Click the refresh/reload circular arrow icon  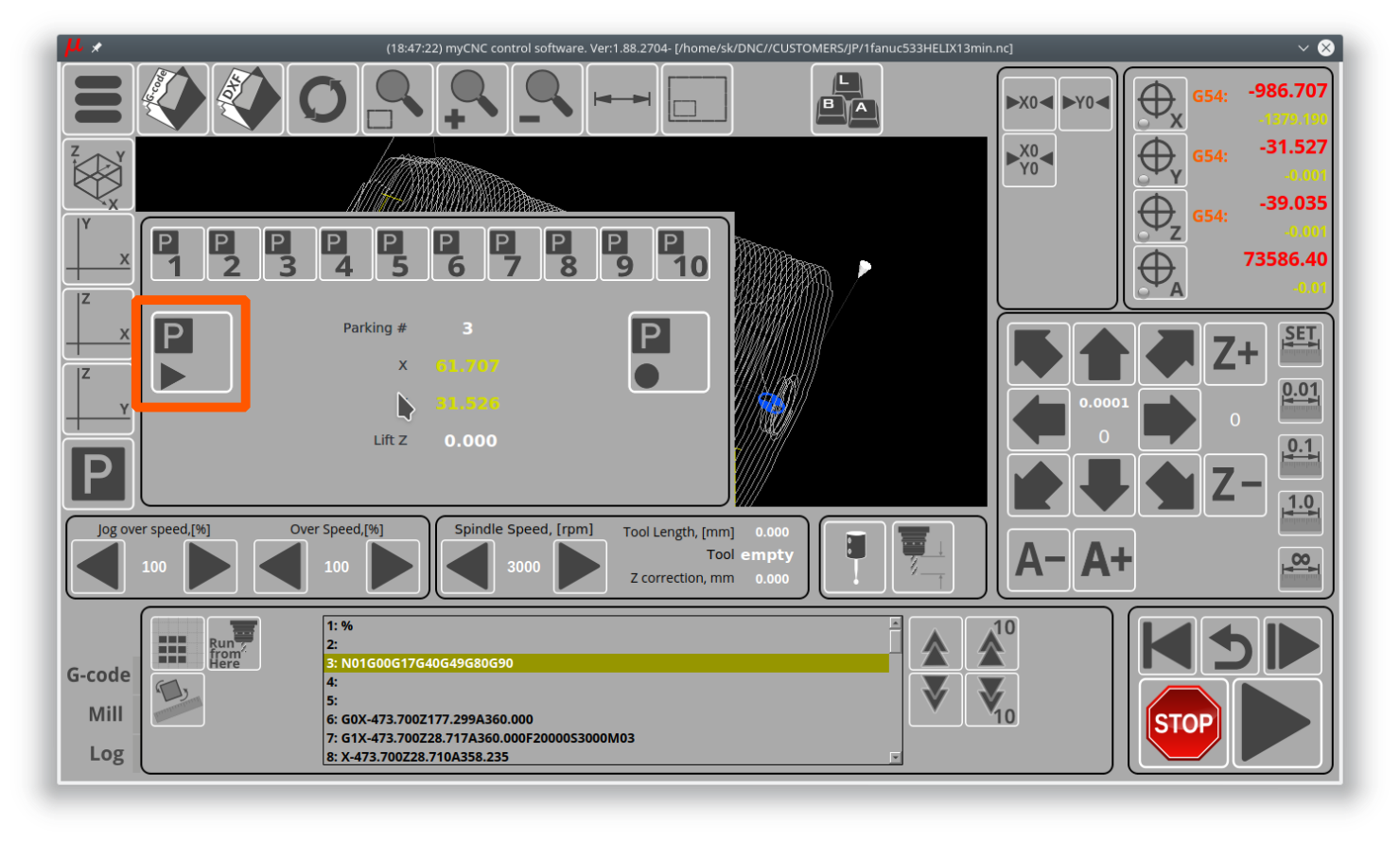click(x=323, y=99)
